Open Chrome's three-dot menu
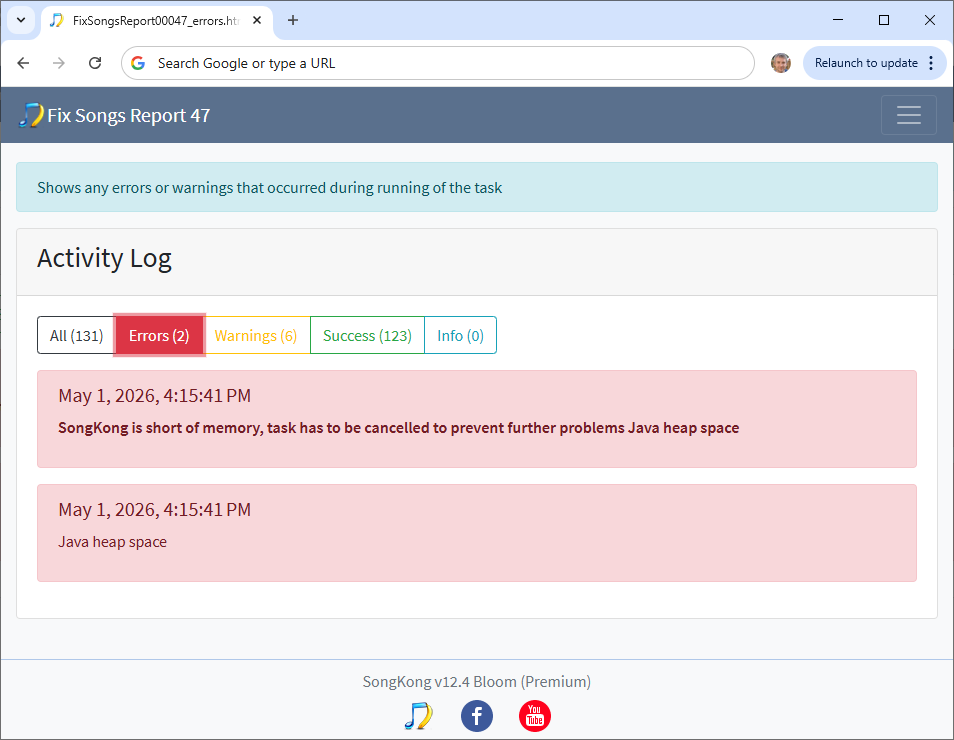 click(931, 63)
